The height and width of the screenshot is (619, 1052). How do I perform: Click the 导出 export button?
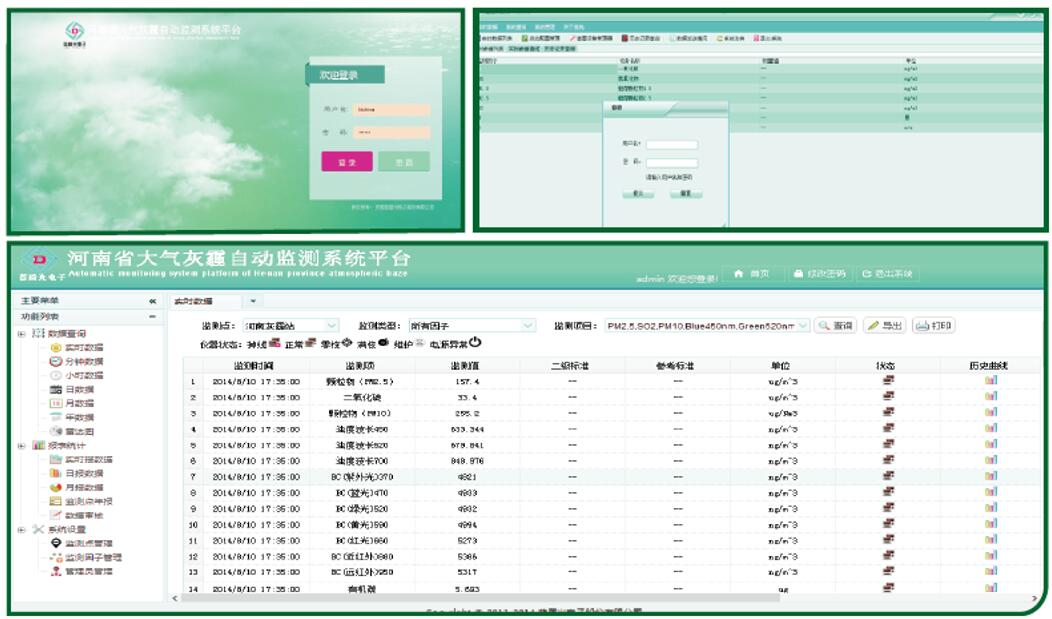point(884,326)
